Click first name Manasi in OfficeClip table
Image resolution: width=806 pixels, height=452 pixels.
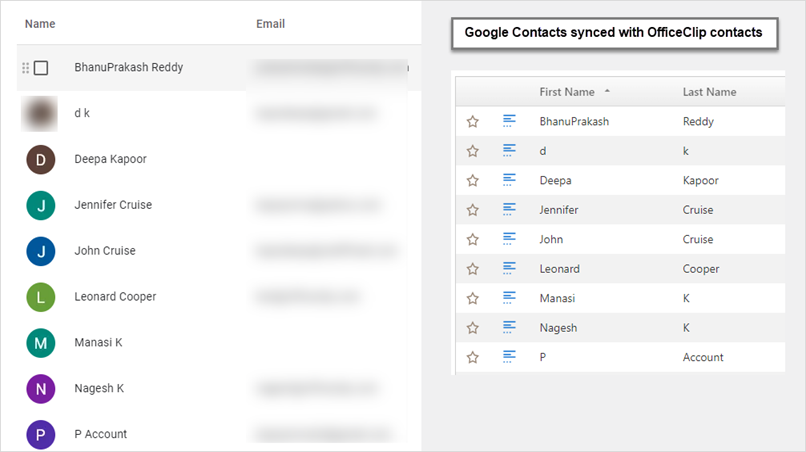tap(557, 299)
